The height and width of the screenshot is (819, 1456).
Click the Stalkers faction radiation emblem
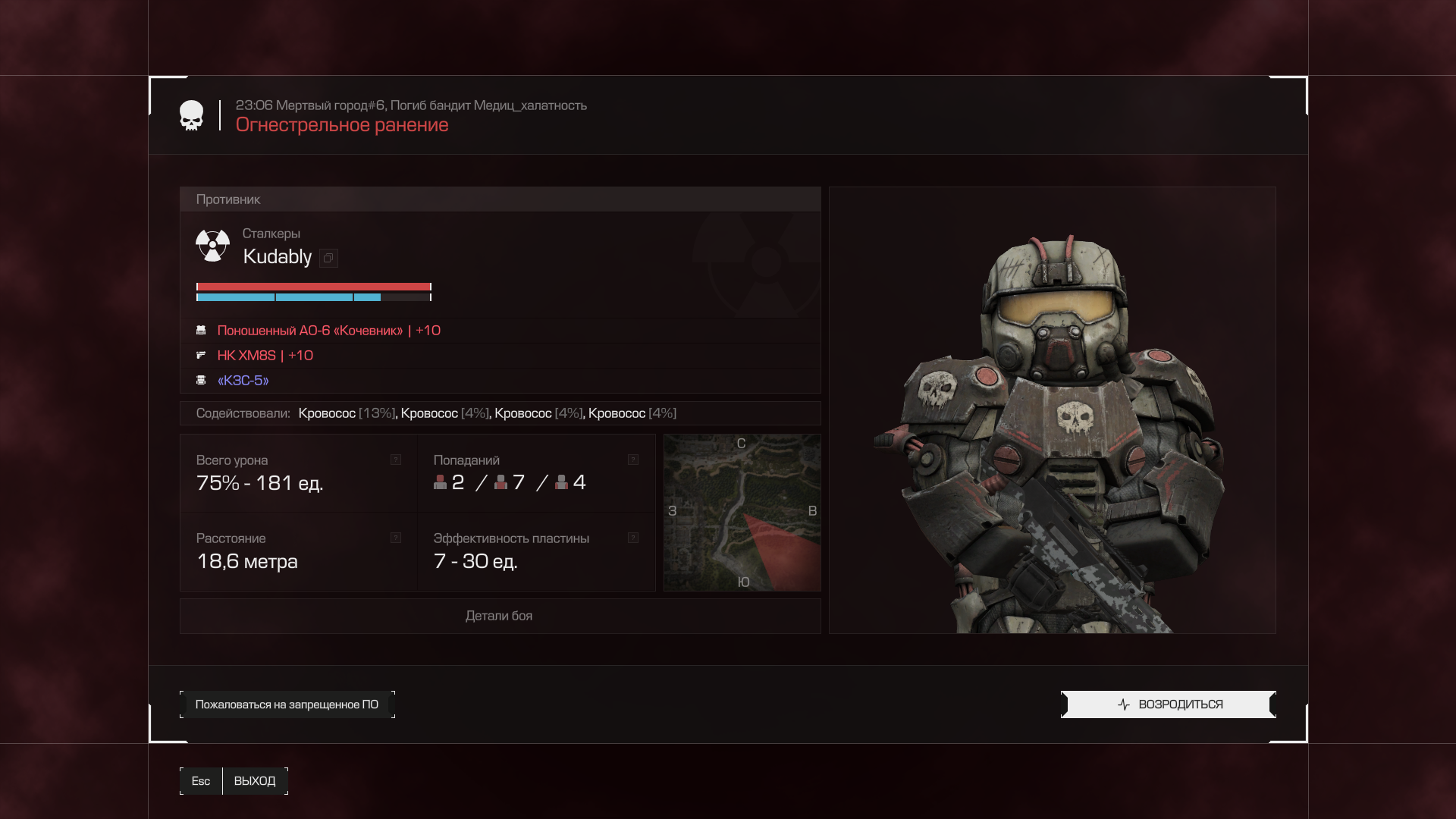pos(212,246)
